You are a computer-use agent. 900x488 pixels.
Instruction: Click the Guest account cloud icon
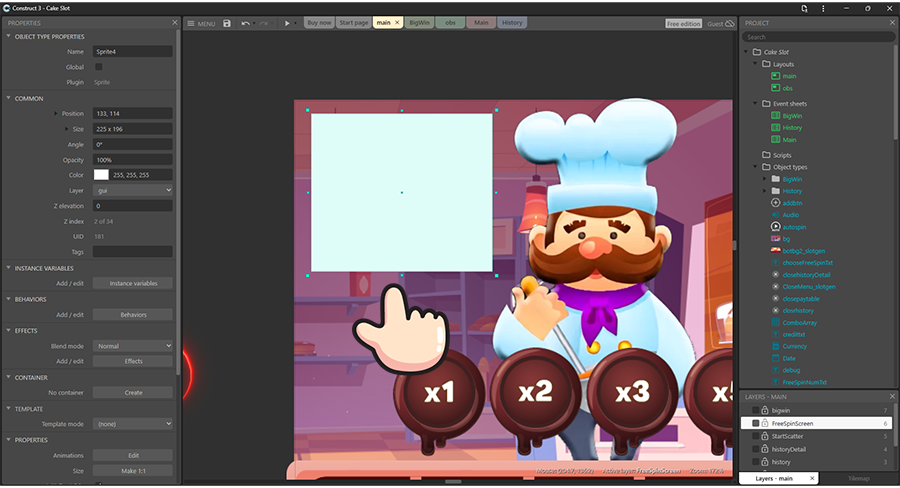730,23
